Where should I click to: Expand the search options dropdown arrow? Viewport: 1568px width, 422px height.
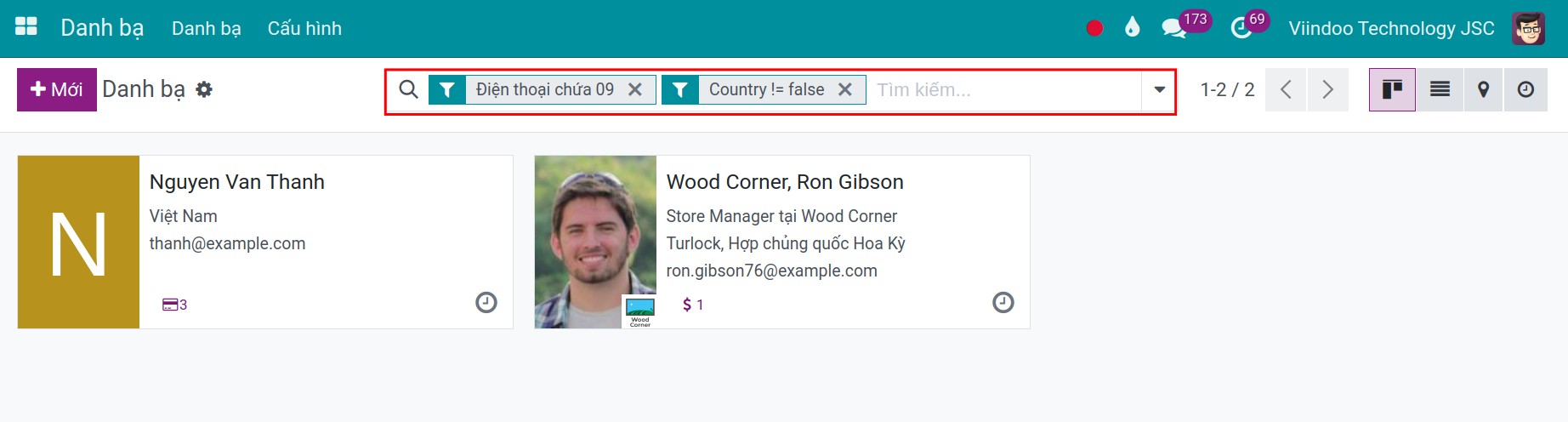click(x=1159, y=89)
